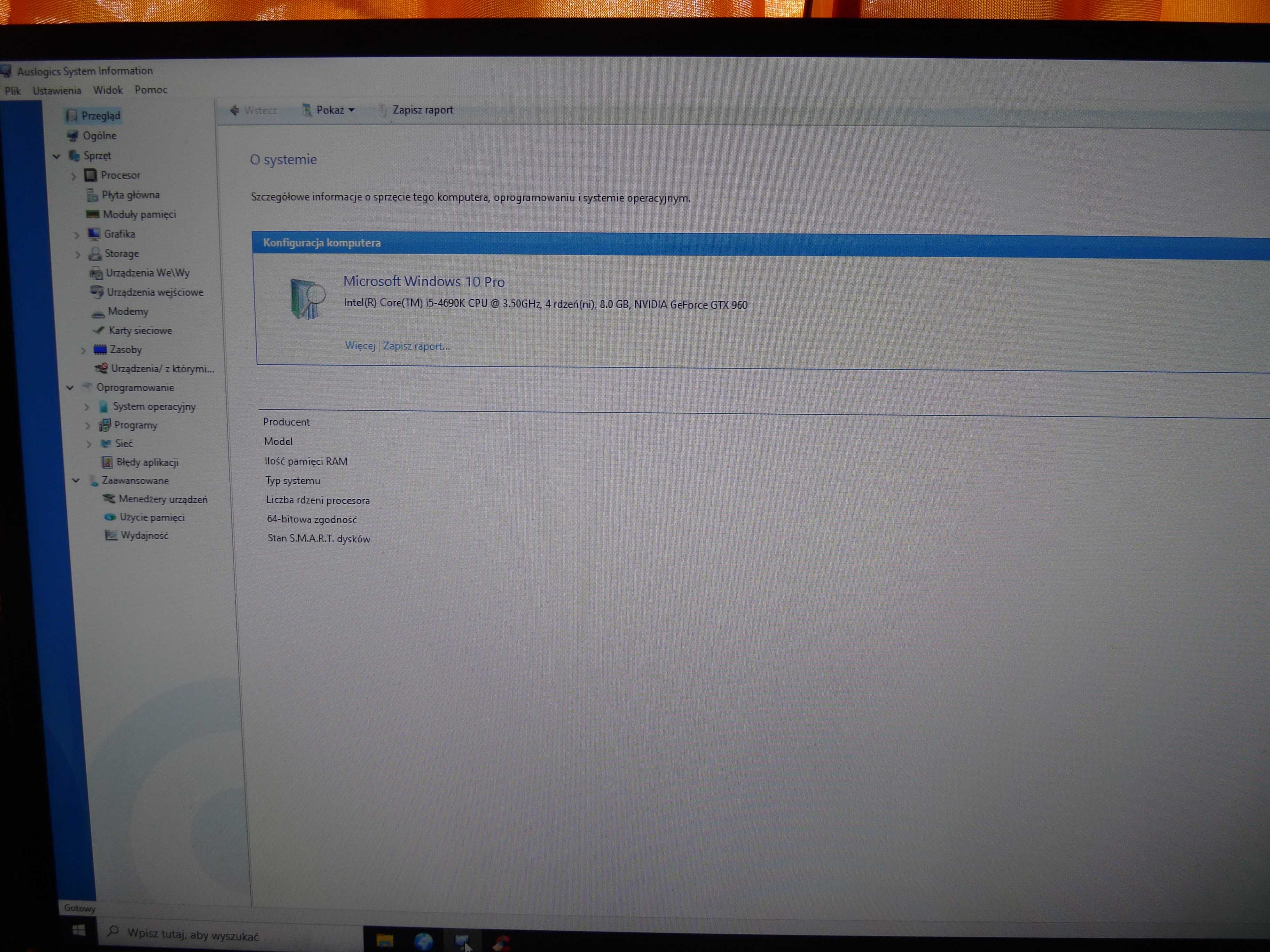Click the Wstecz back arrow icon
Viewport: 1270px width, 952px height.
pyautogui.click(x=234, y=110)
